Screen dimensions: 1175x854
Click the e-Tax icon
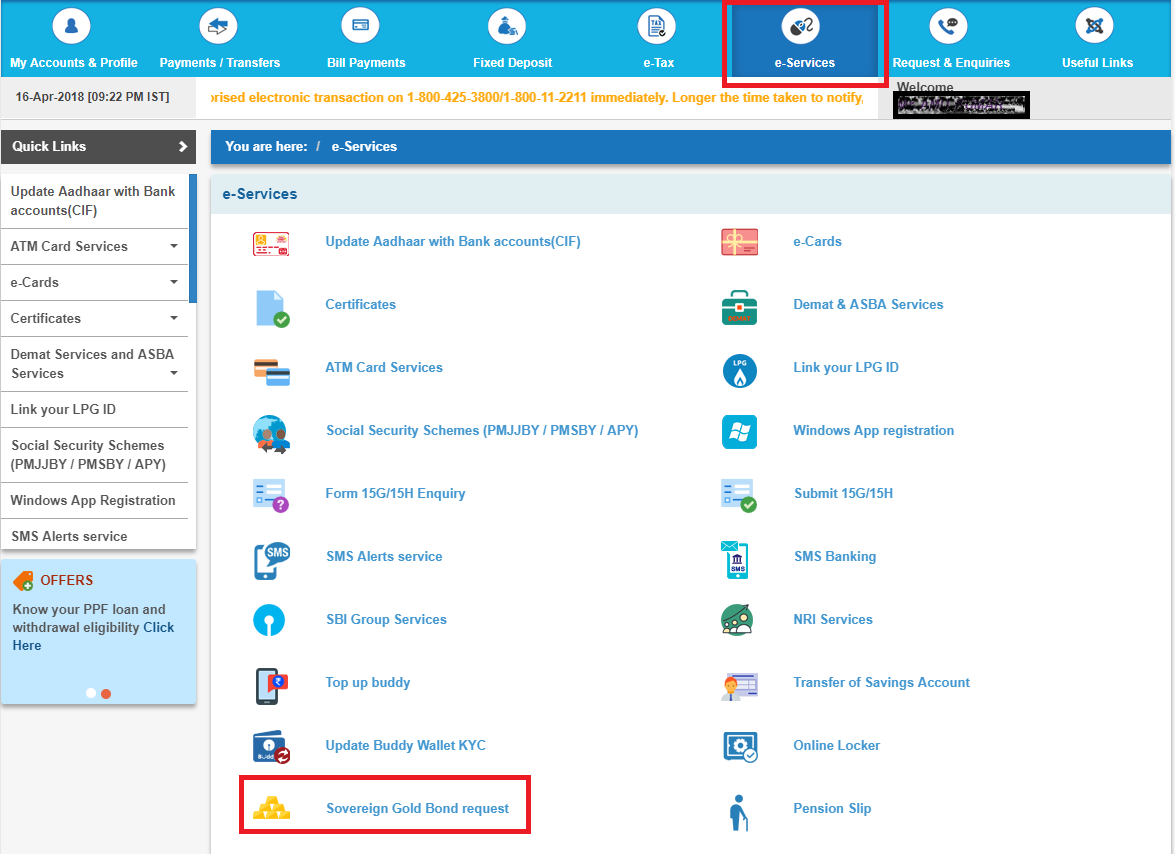click(x=656, y=26)
